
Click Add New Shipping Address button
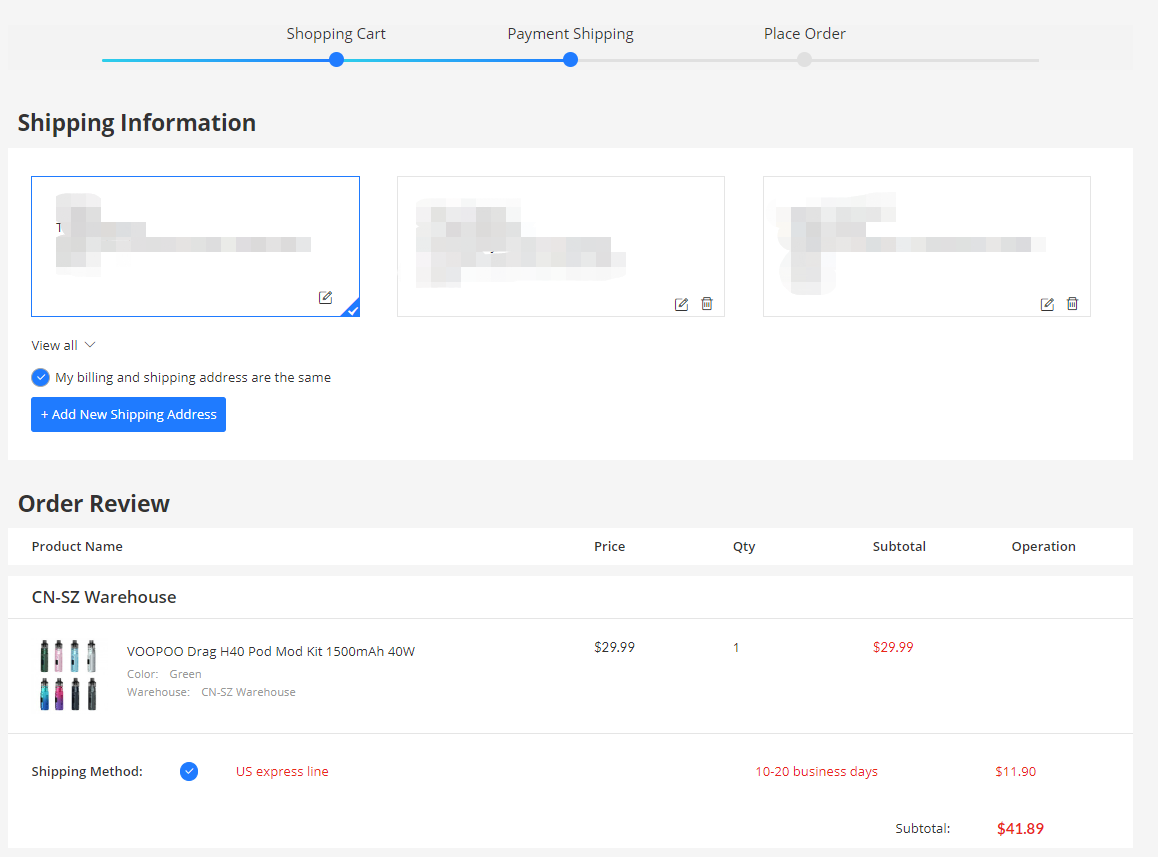(x=129, y=414)
